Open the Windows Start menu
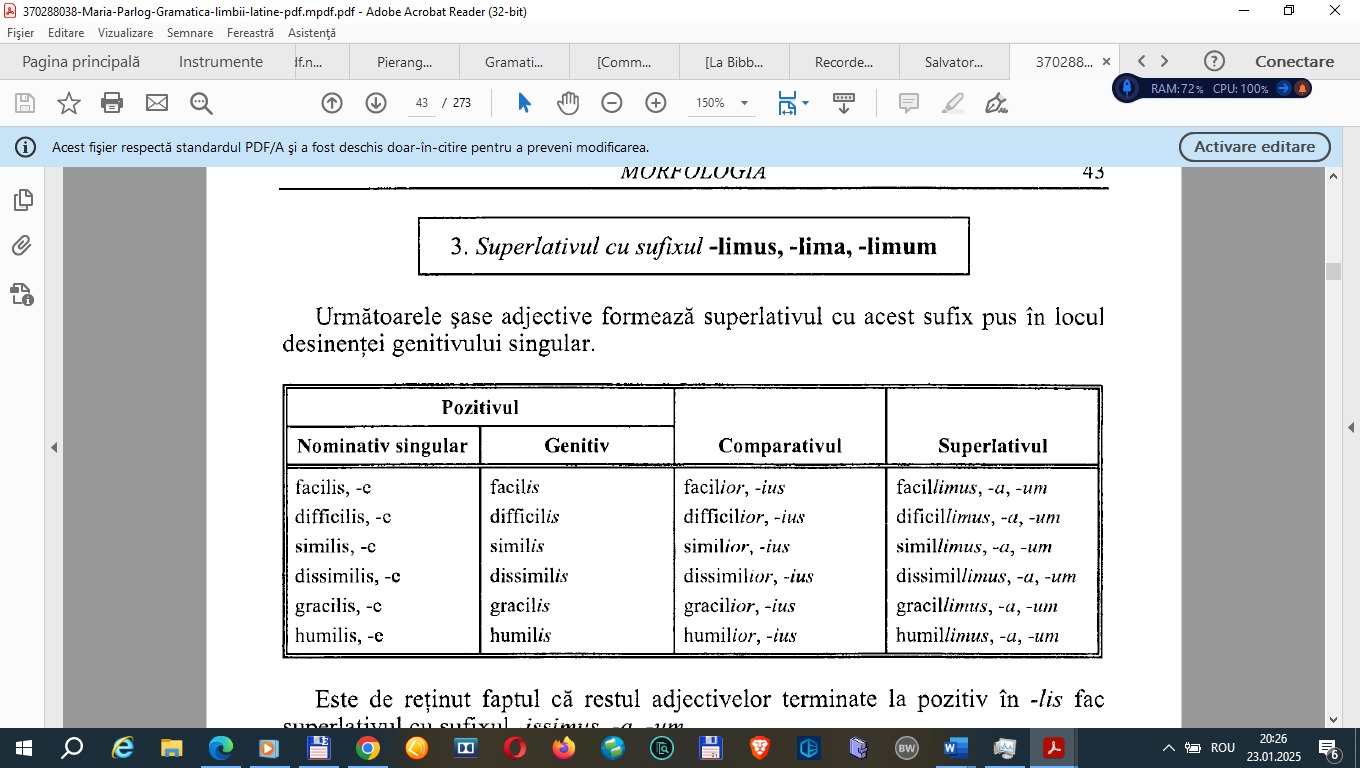 click(x=23, y=748)
